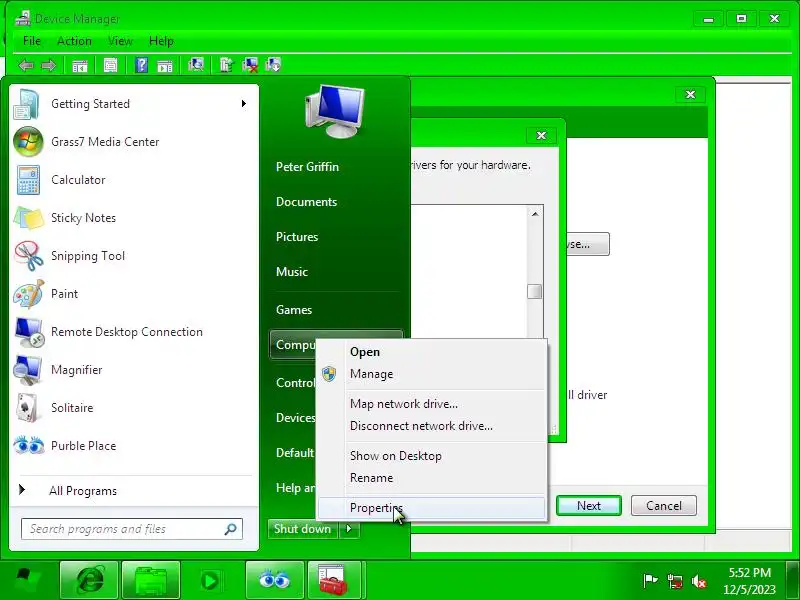Screen dimensions: 800x600
Task: Click the scrollbar thumb in driver list
Action: coord(535,291)
